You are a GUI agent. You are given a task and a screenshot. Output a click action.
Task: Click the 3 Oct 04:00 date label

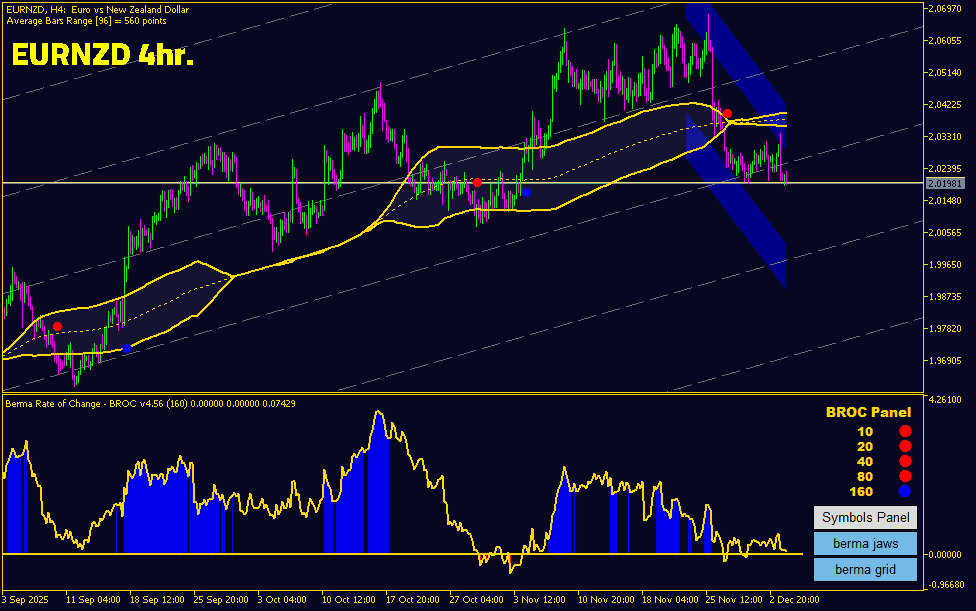pyautogui.click(x=281, y=600)
